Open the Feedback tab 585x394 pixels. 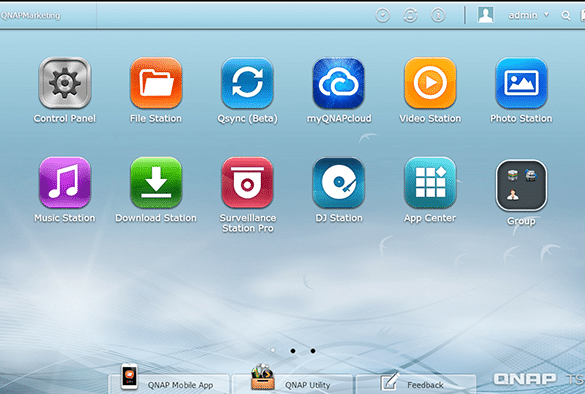(x=416, y=384)
